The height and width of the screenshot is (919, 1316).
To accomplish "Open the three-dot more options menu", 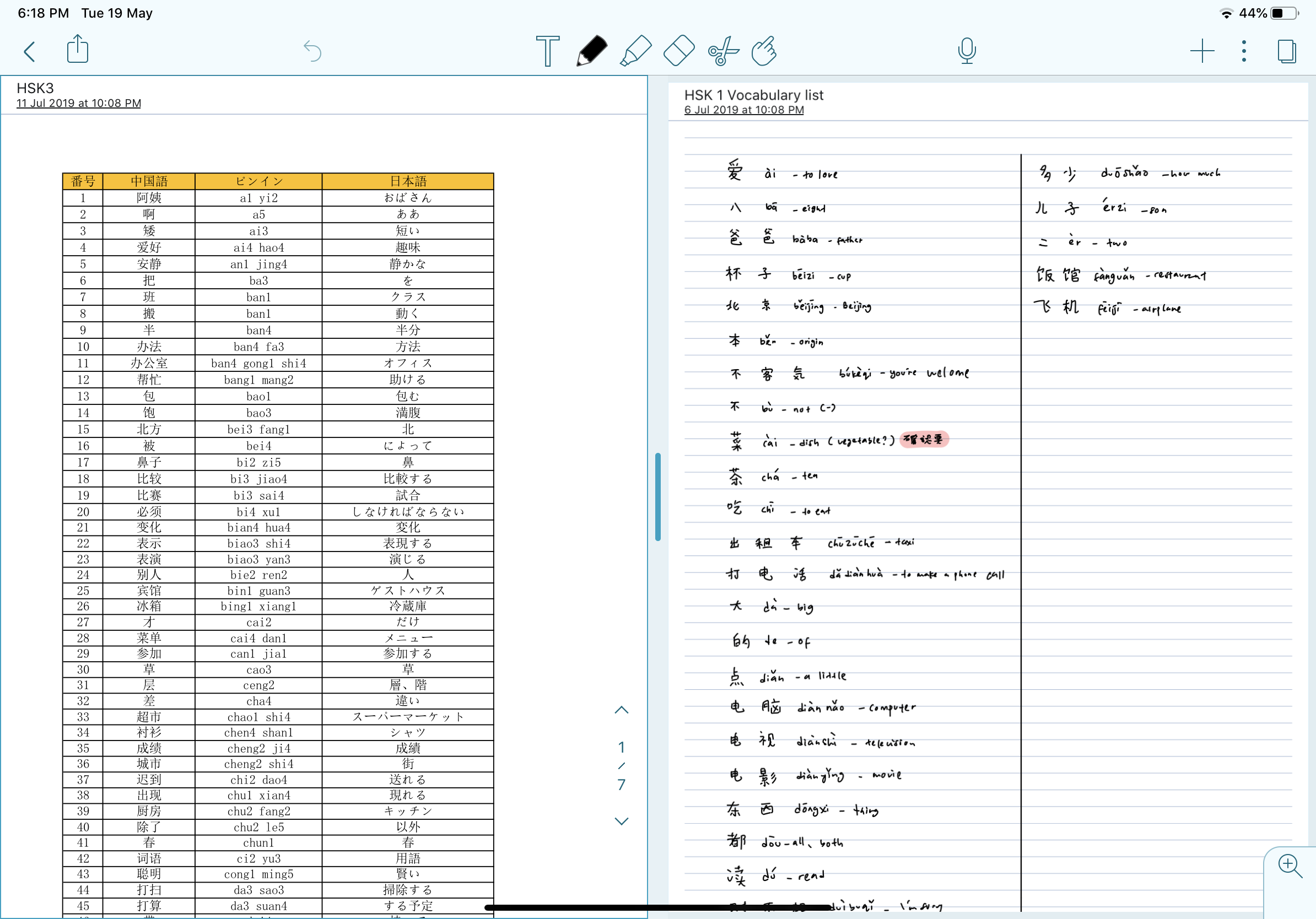I will pyautogui.click(x=1243, y=51).
